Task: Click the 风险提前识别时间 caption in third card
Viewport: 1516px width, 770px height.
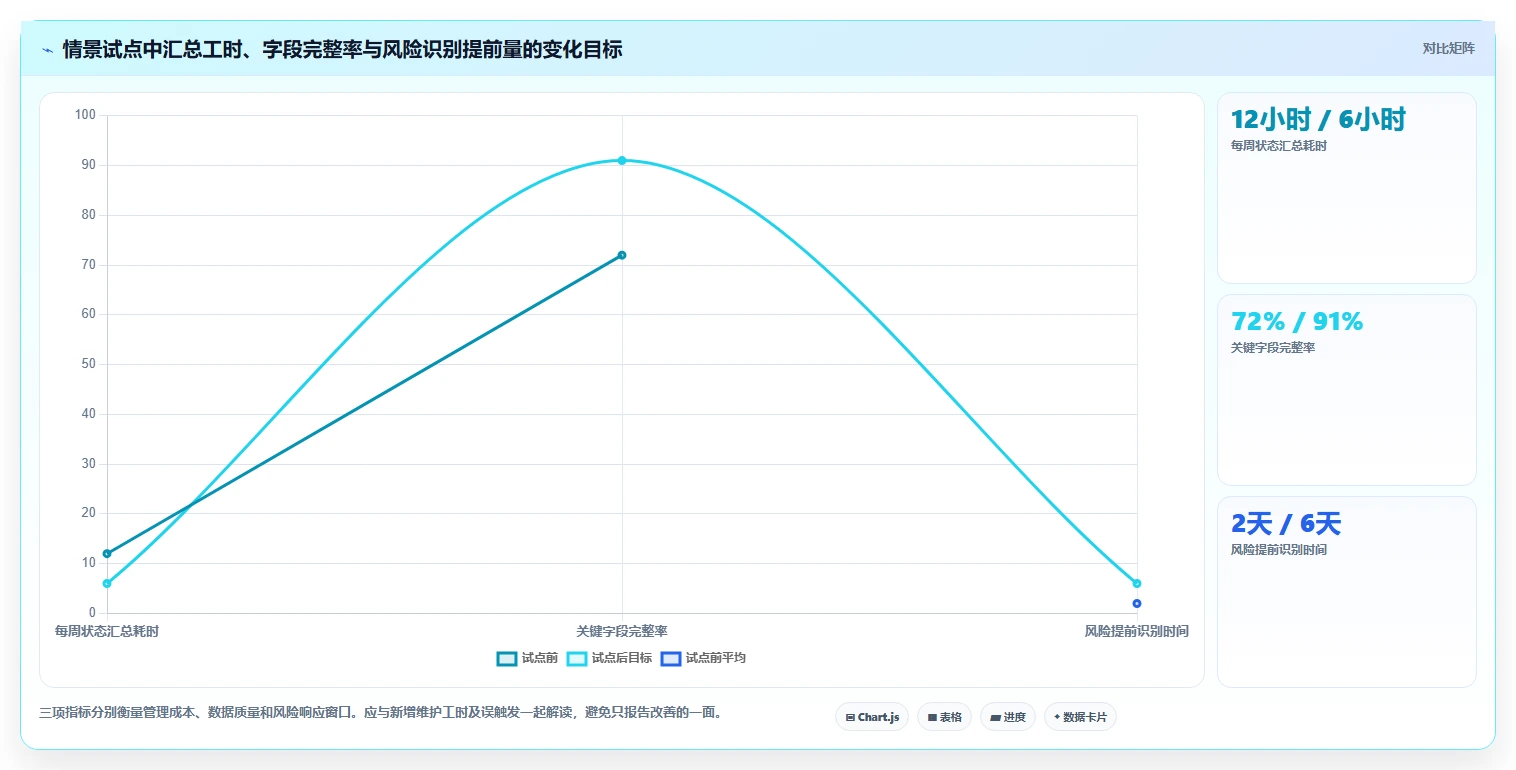Action: (1279, 550)
